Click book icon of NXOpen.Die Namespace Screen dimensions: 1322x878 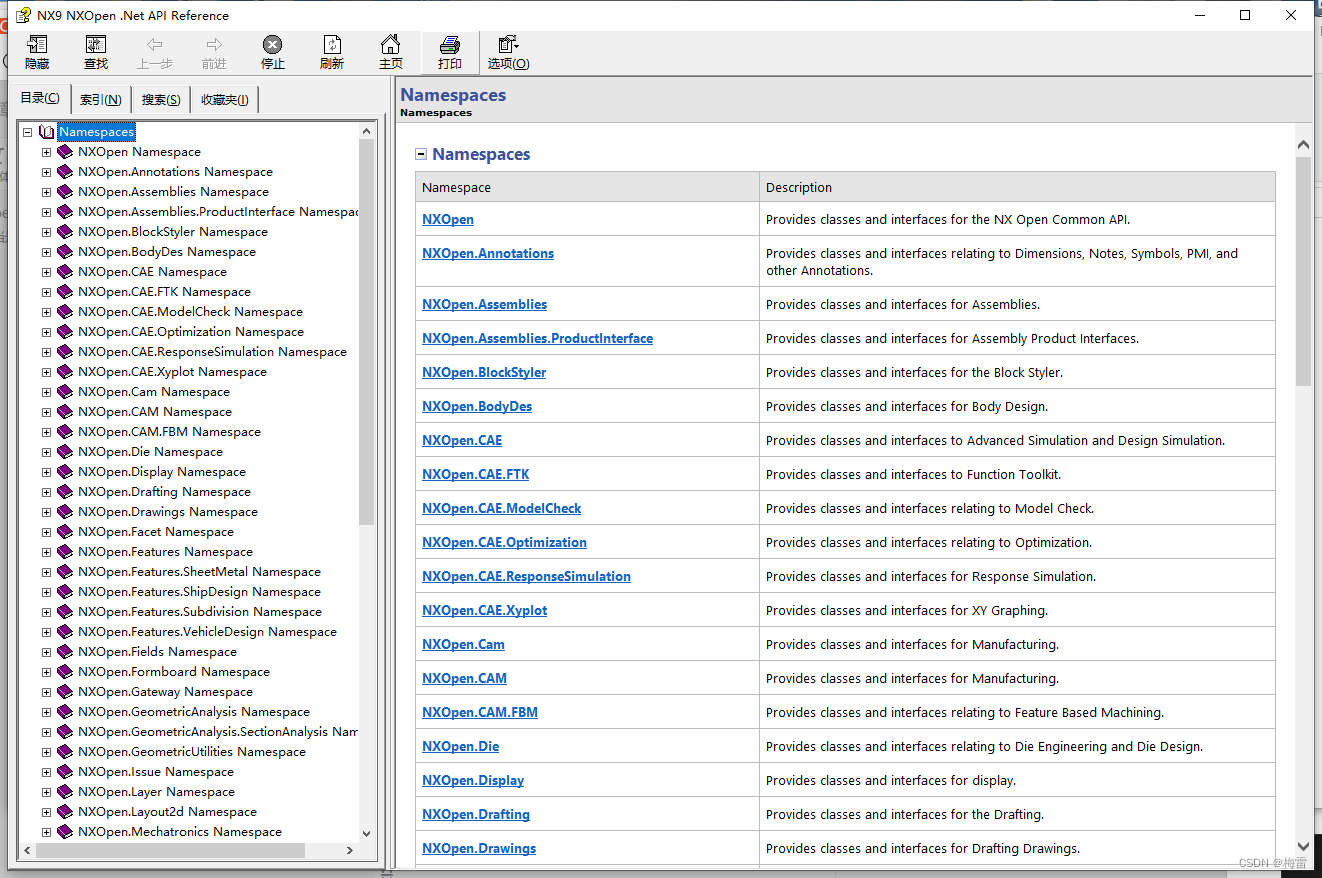coord(65,452)
